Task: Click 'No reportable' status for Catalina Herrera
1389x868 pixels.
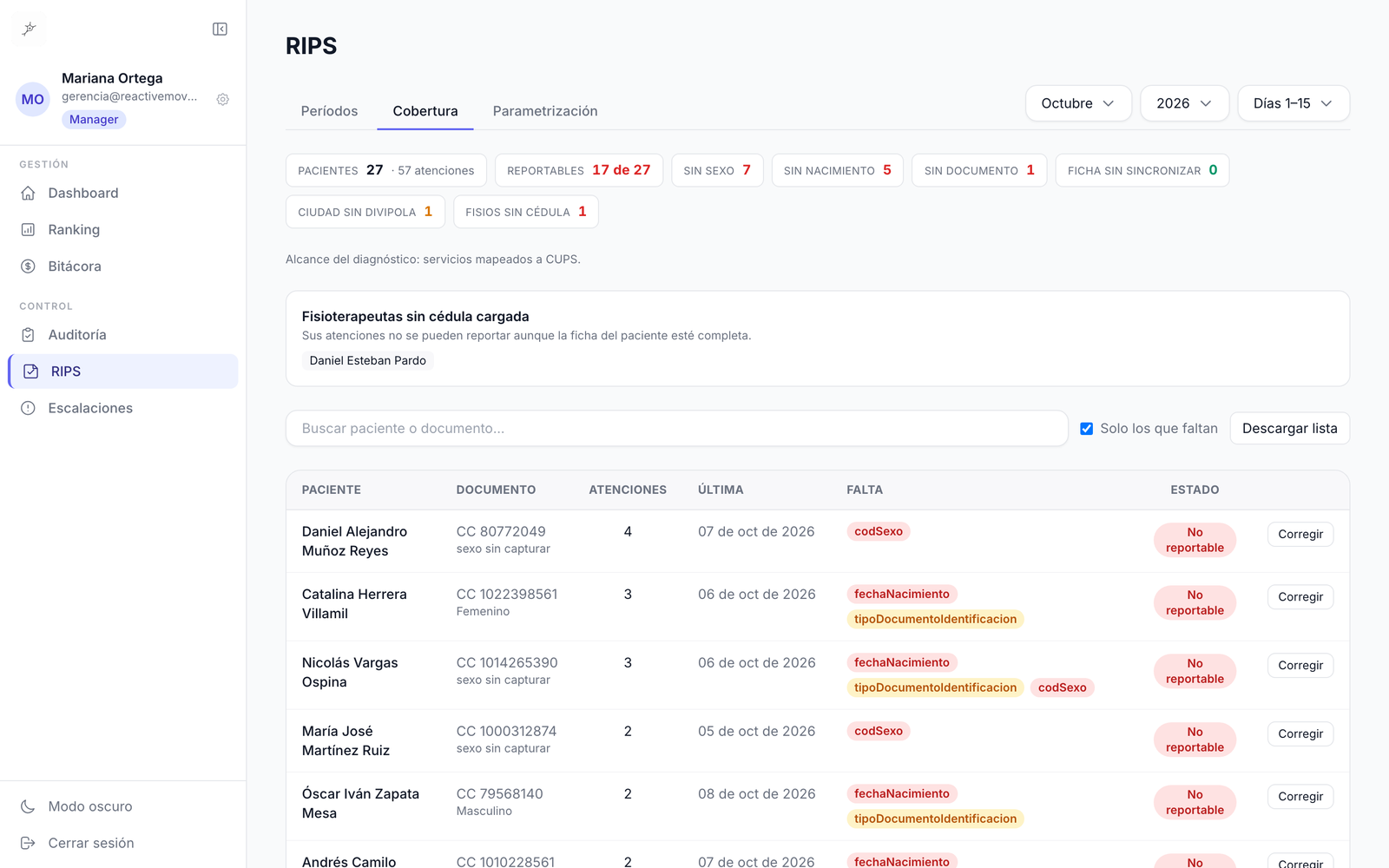Action: point(1195,602)
